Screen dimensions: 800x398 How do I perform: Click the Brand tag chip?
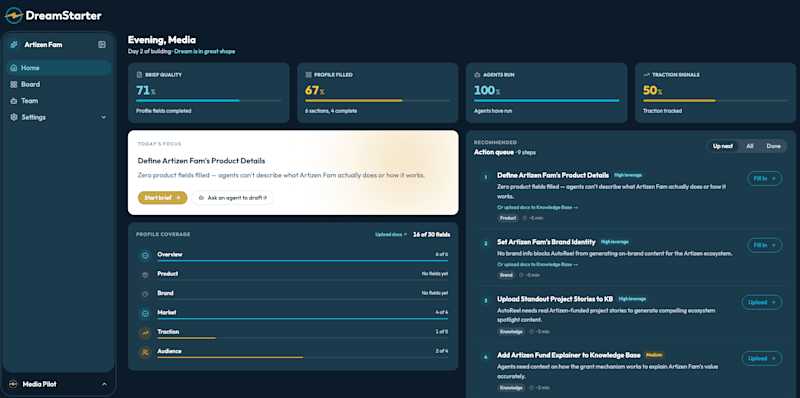pyautogui.click(x=506, y=275)
